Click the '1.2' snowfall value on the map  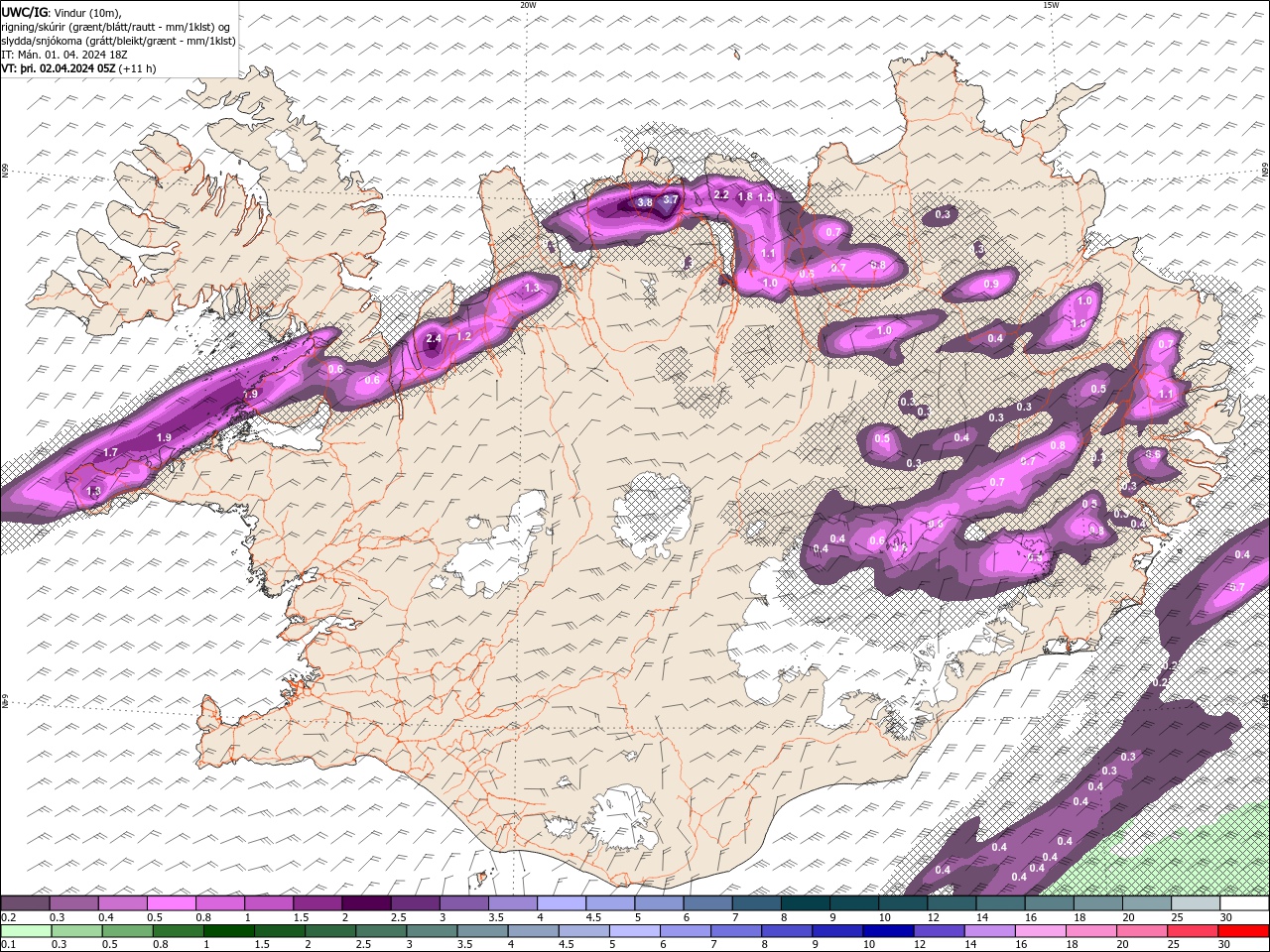pos(463,336)
